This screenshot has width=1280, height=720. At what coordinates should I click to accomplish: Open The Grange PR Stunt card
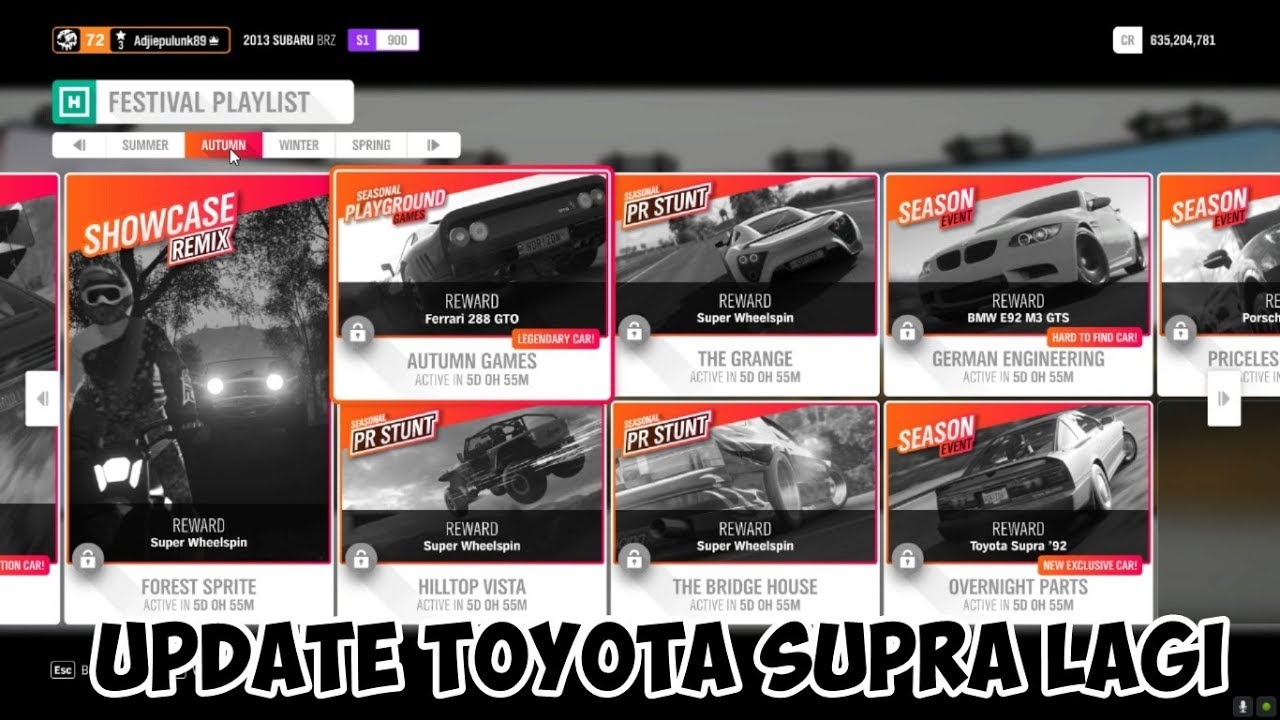pyautogui.click(x=745, y=285)
